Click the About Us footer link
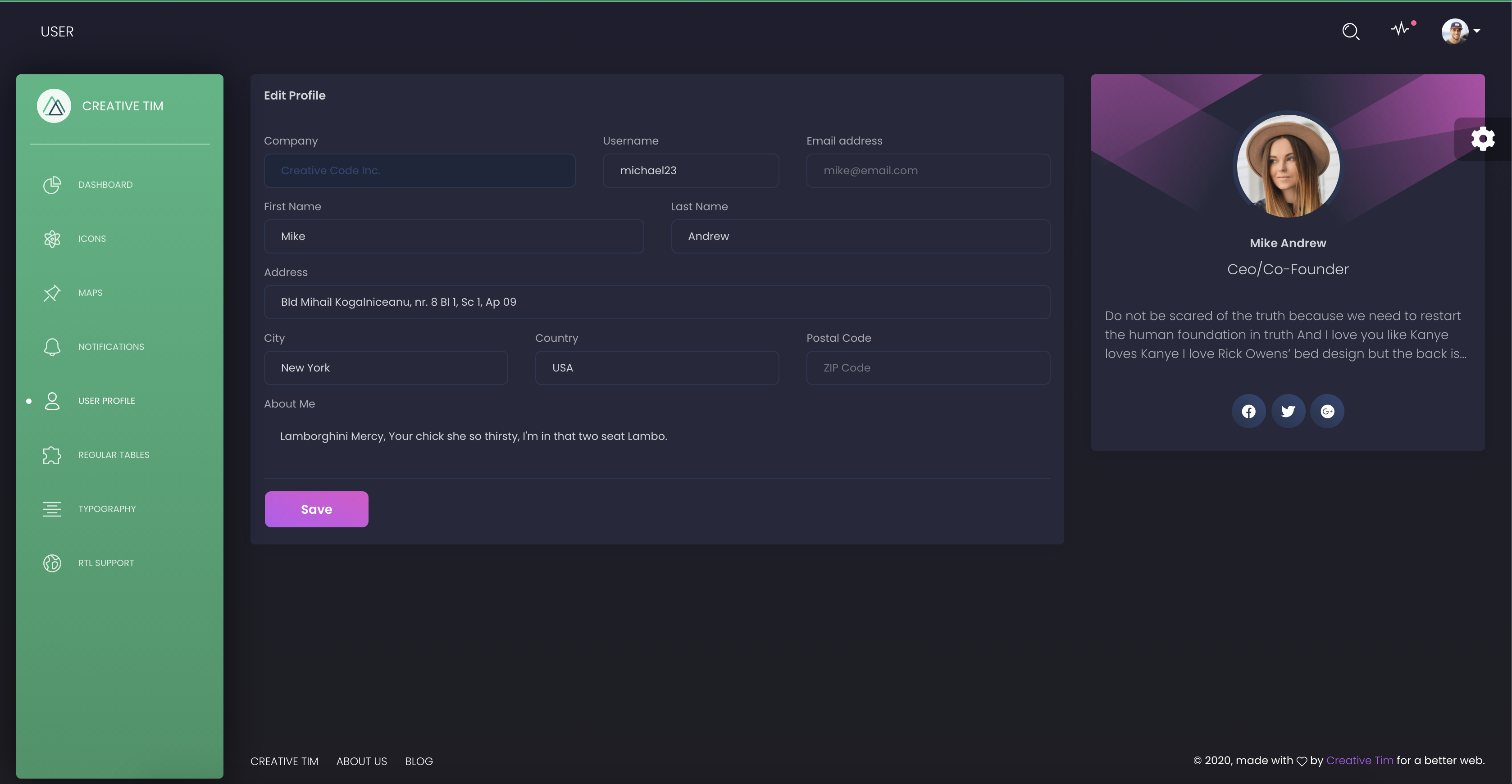 point(362,761)
